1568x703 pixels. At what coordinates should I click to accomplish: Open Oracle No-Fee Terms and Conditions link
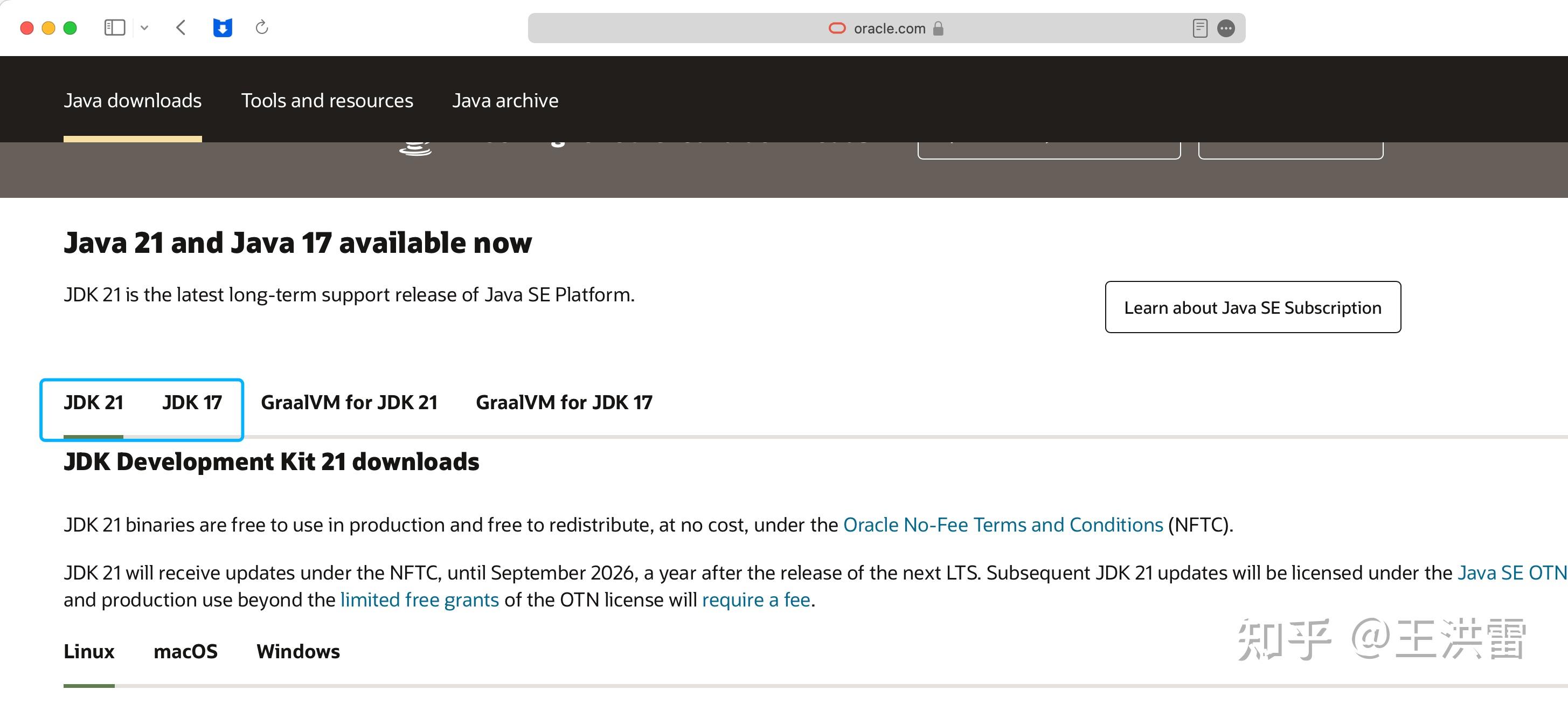coord(1003,525)
